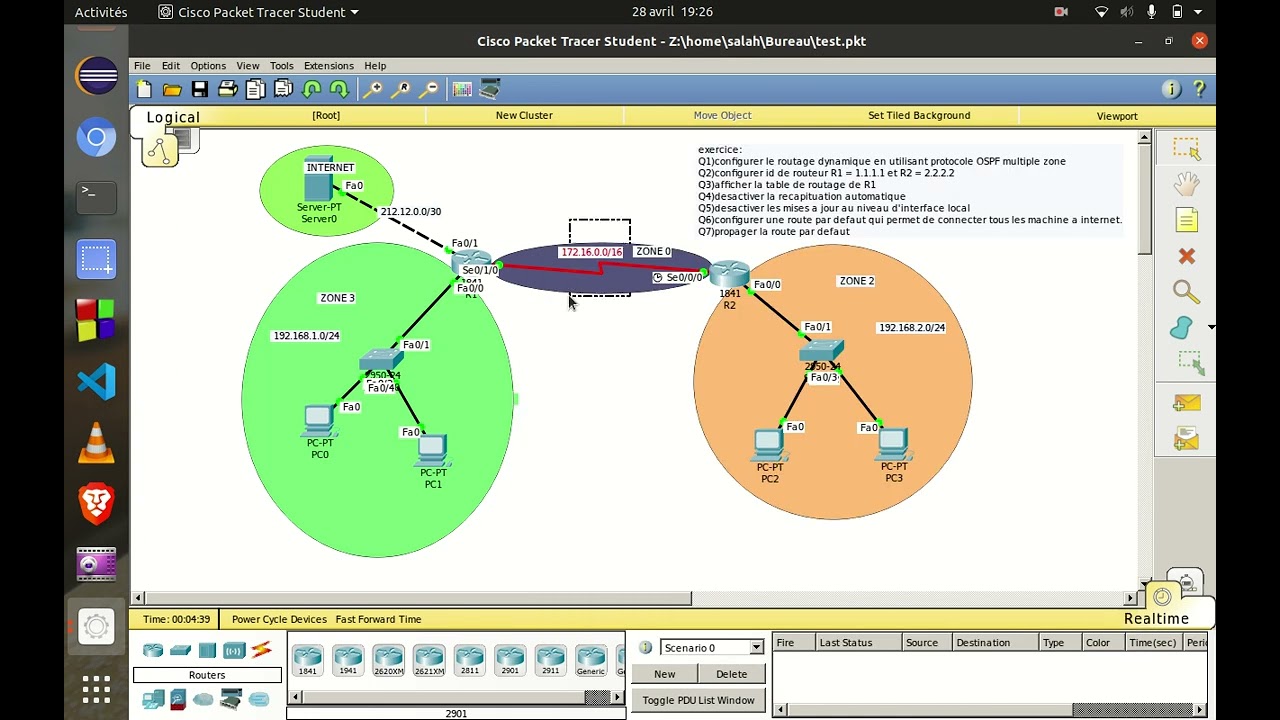Open the Help menu

pos(375,65)
